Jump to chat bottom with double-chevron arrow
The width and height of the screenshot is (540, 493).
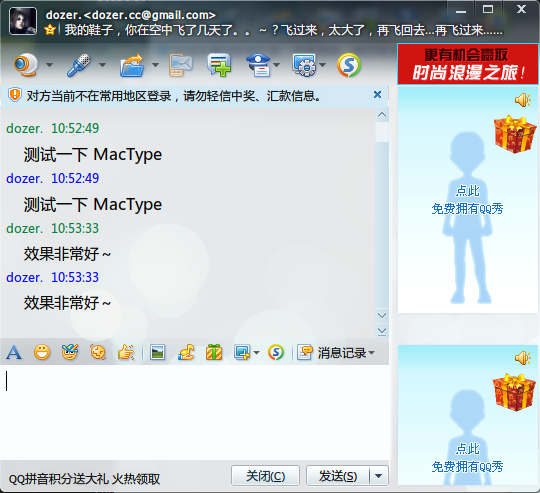382,331
